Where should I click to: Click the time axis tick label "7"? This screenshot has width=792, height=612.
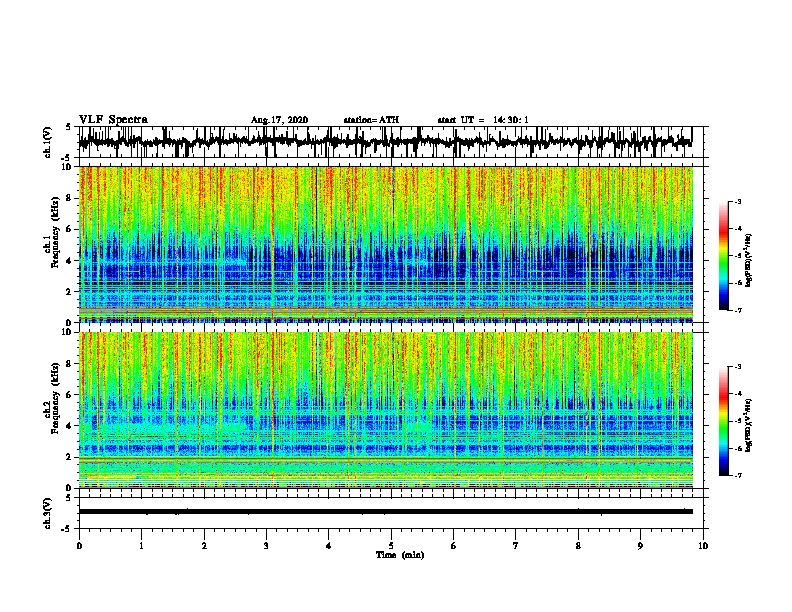516,546
